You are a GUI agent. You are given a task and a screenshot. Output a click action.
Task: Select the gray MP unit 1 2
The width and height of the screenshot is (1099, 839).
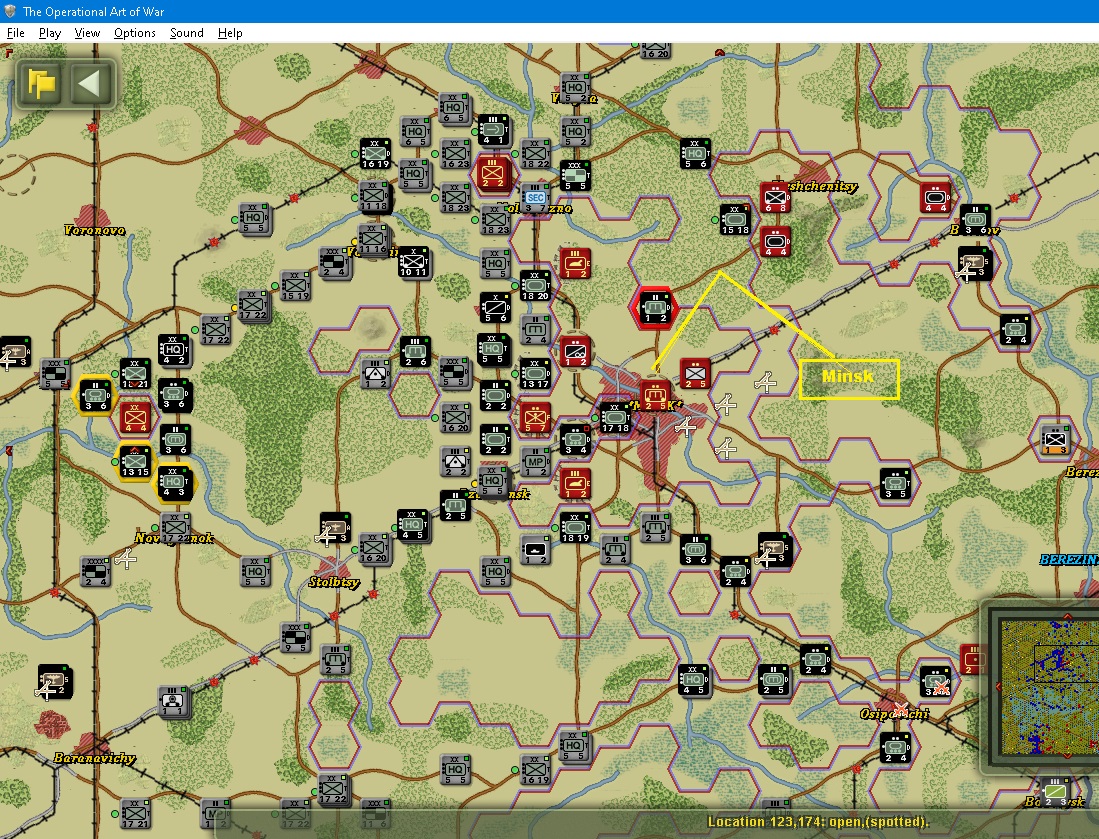[535, 463]
